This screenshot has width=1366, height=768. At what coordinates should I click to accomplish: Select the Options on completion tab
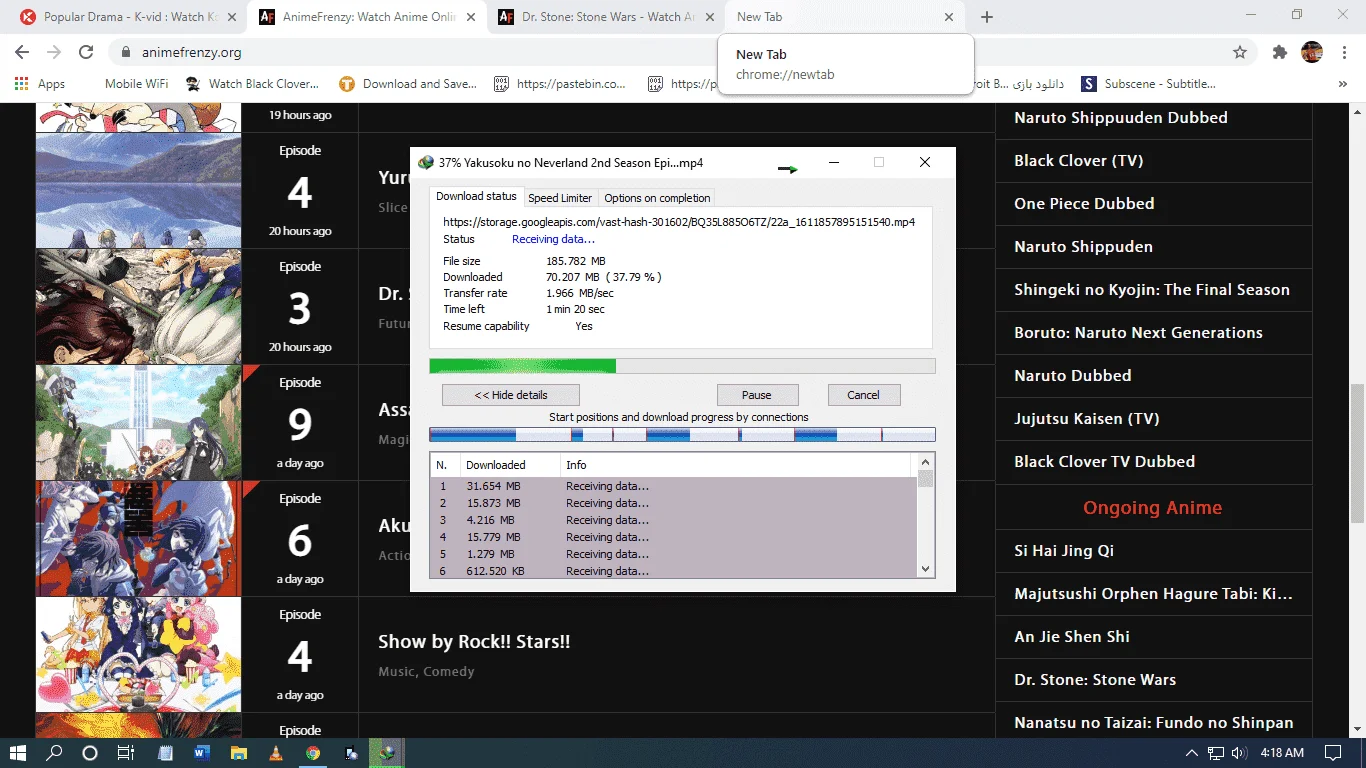point(657,198)
